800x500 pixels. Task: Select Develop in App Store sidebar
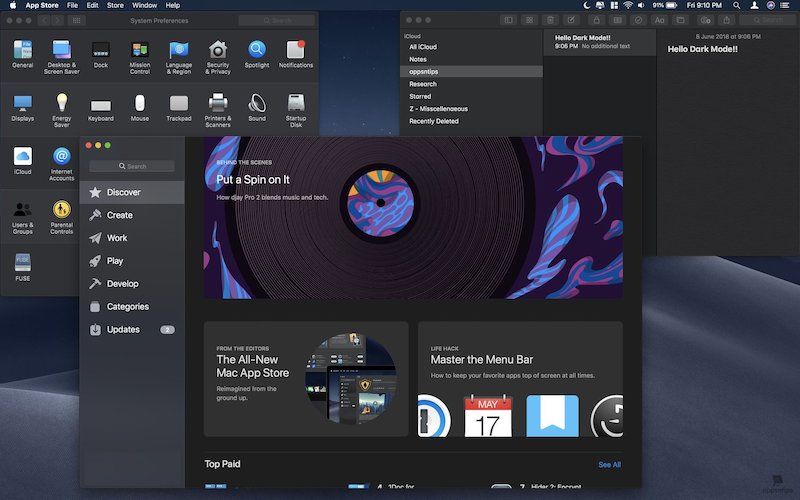point(122,284)
